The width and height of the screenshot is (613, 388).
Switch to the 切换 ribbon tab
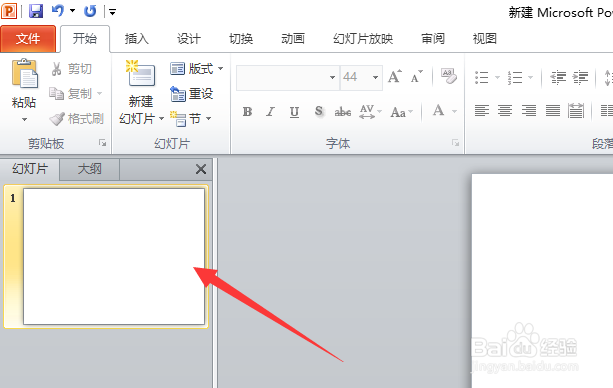[241, 39]
